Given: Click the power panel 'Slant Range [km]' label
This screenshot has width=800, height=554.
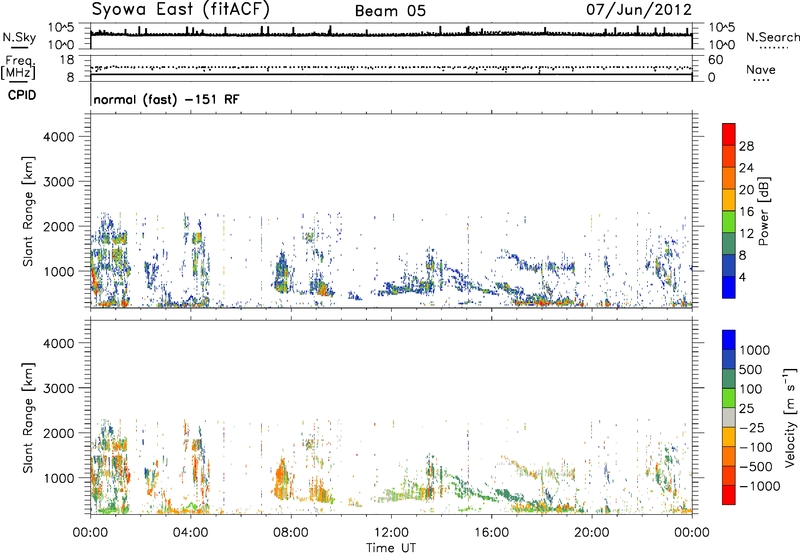Looking at the screenshot, I should [28, 211].
